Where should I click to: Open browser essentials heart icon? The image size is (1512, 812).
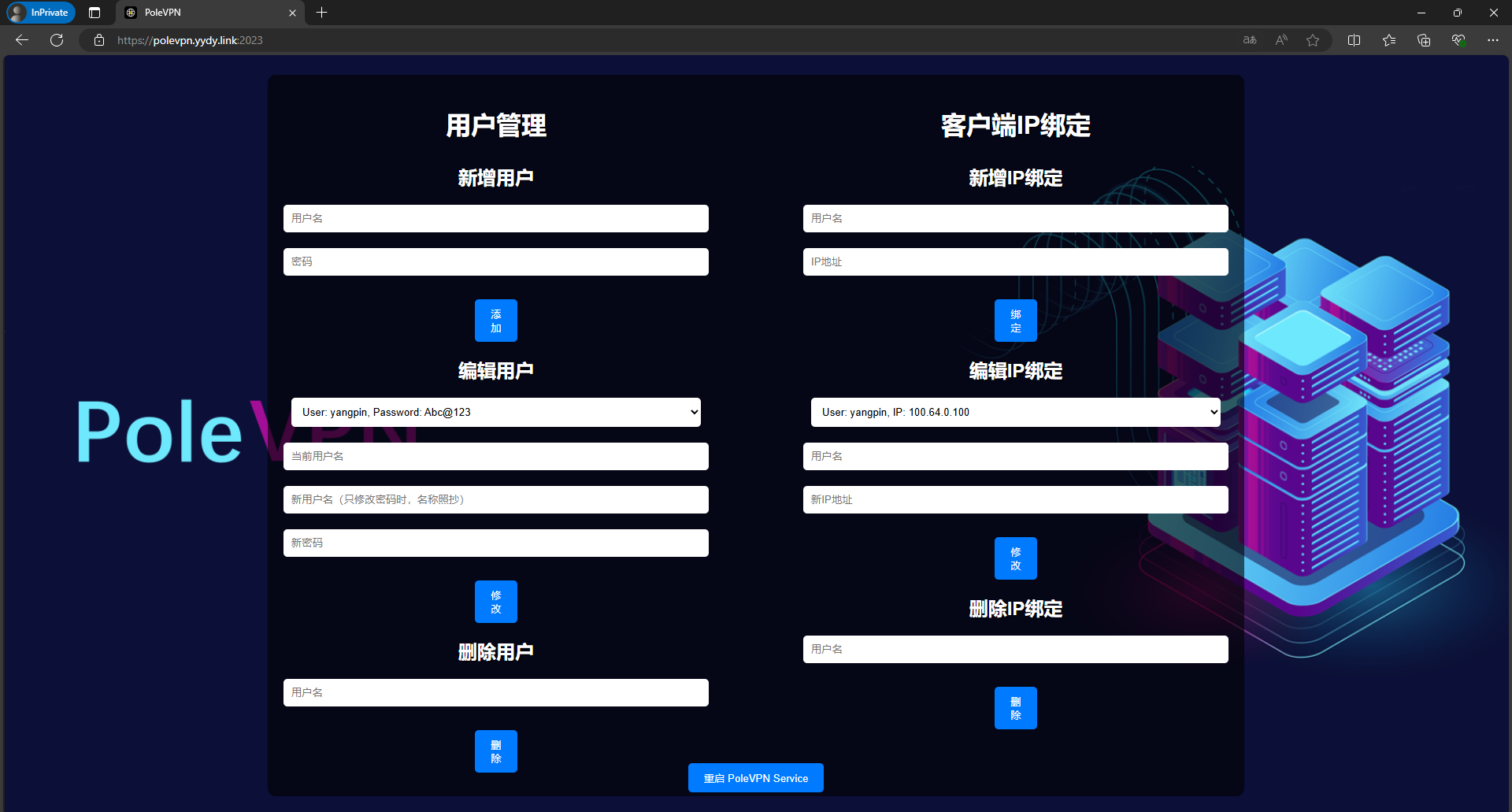[1458, 40]
